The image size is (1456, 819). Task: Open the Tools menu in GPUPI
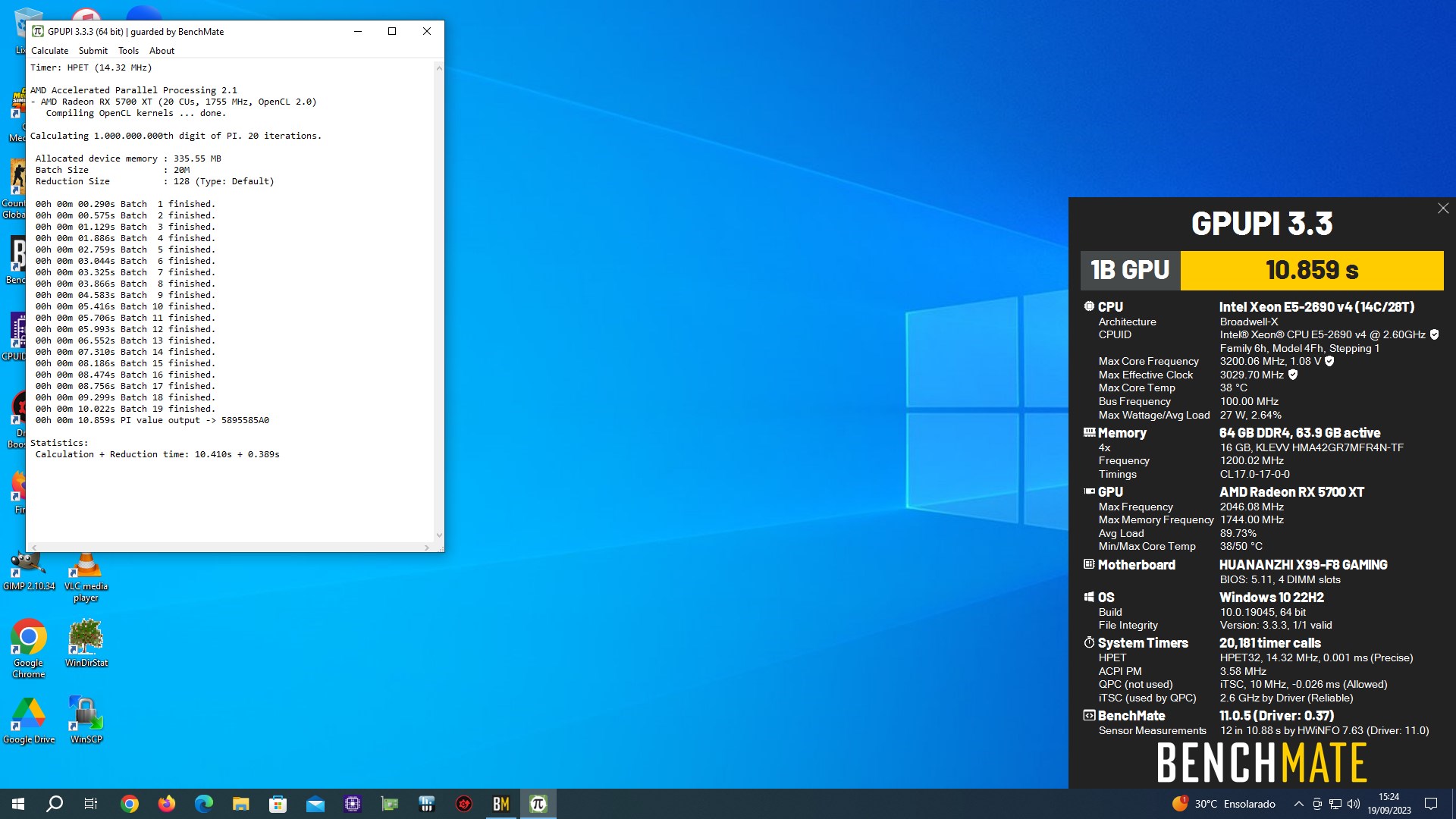(x=128, y=51)
